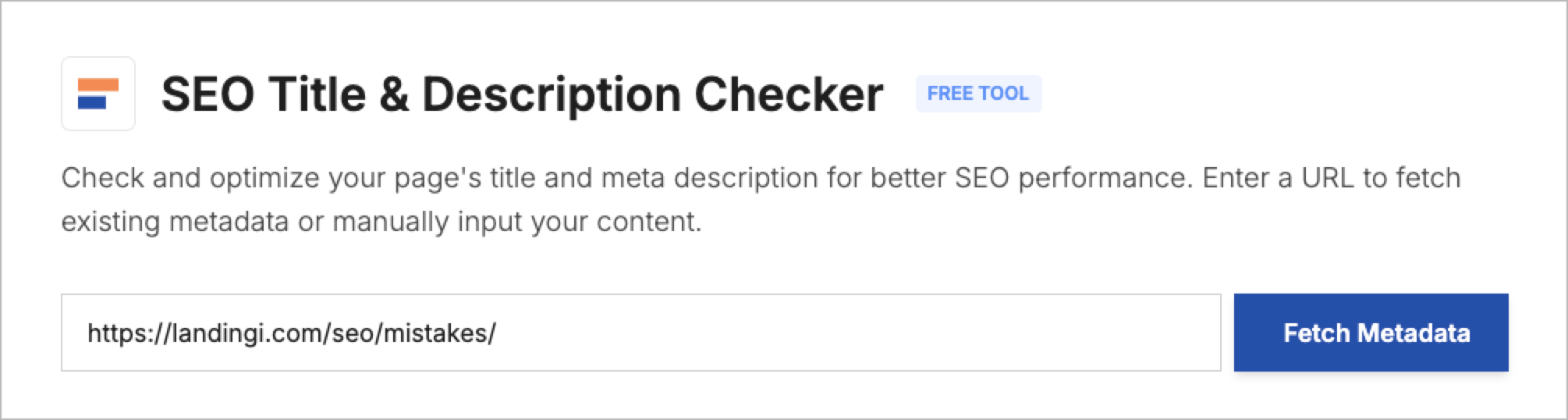The height and width of the screenshot is (420, 1568).
Task: Focus the URL input field
Action: (x=780, y=333)
